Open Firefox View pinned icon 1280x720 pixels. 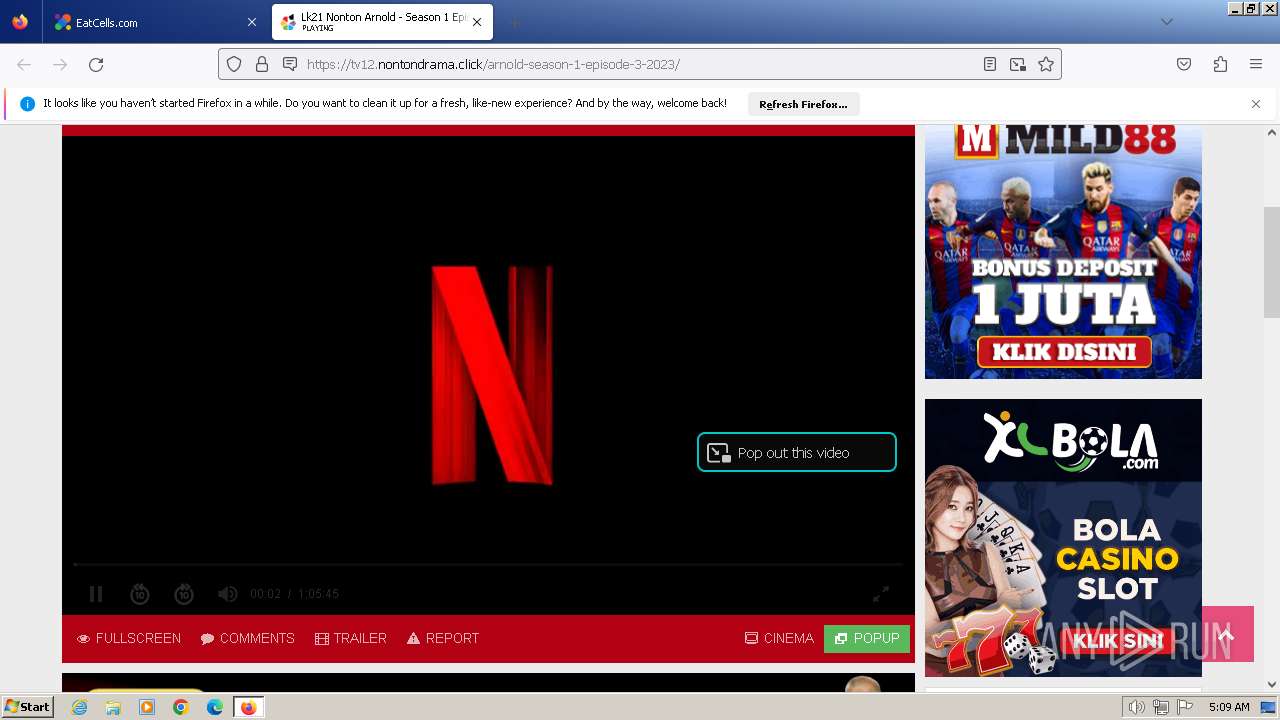[20, 22]
